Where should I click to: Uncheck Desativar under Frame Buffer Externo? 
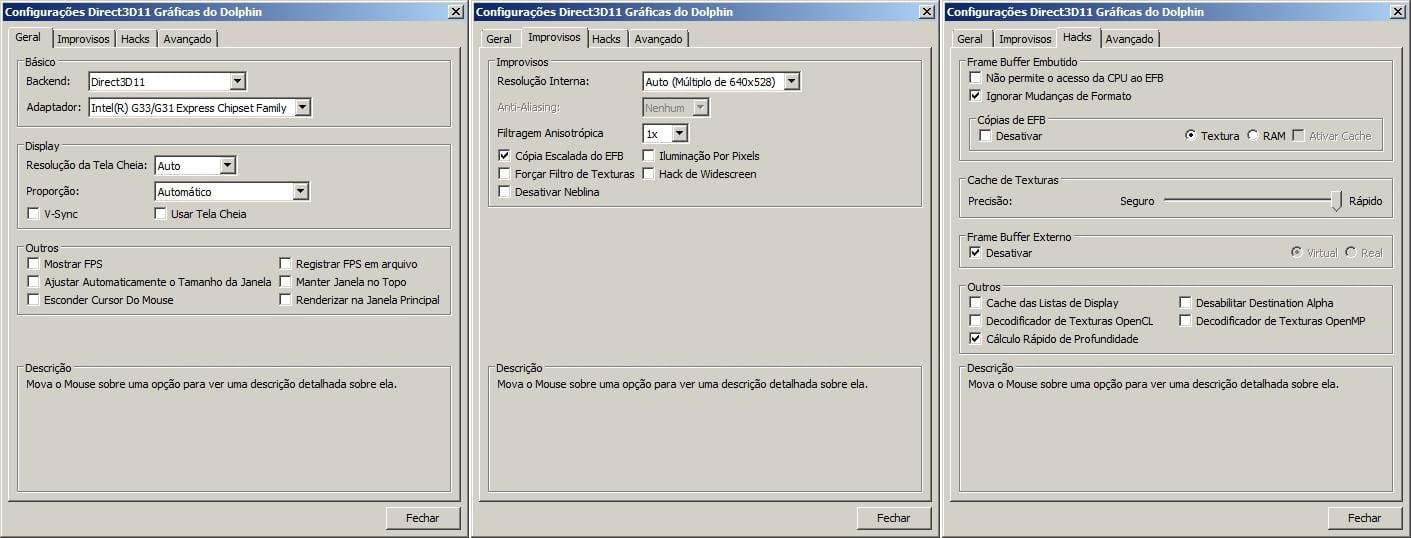click(x=976, y=253)
